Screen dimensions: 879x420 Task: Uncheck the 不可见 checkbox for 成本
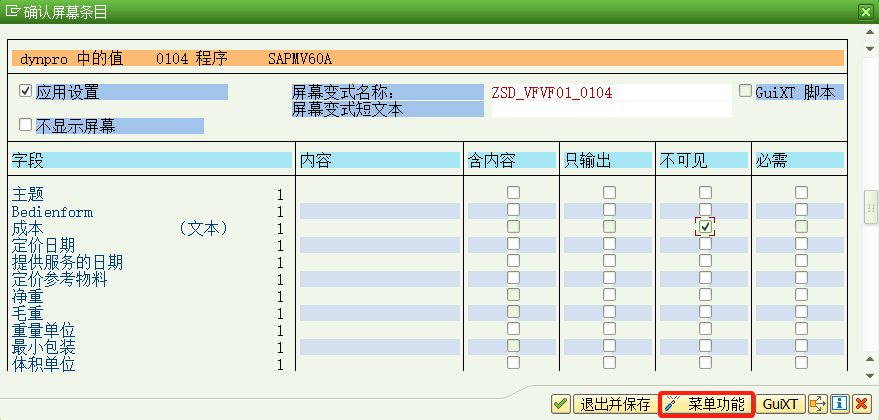click(705, 227)
